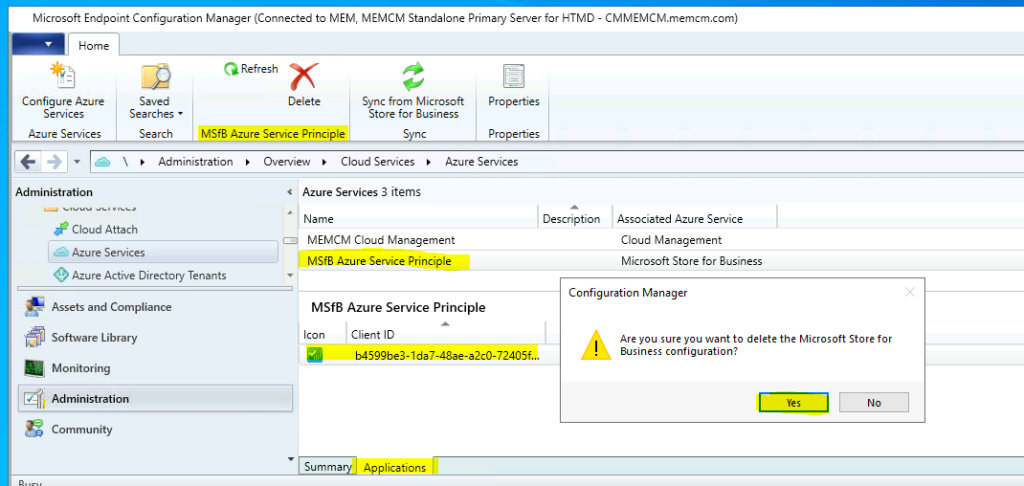Screen dimensions: 1024x486
Task: Click Sync from Microsoft Store for Business icon
Action: coord(413,76)
